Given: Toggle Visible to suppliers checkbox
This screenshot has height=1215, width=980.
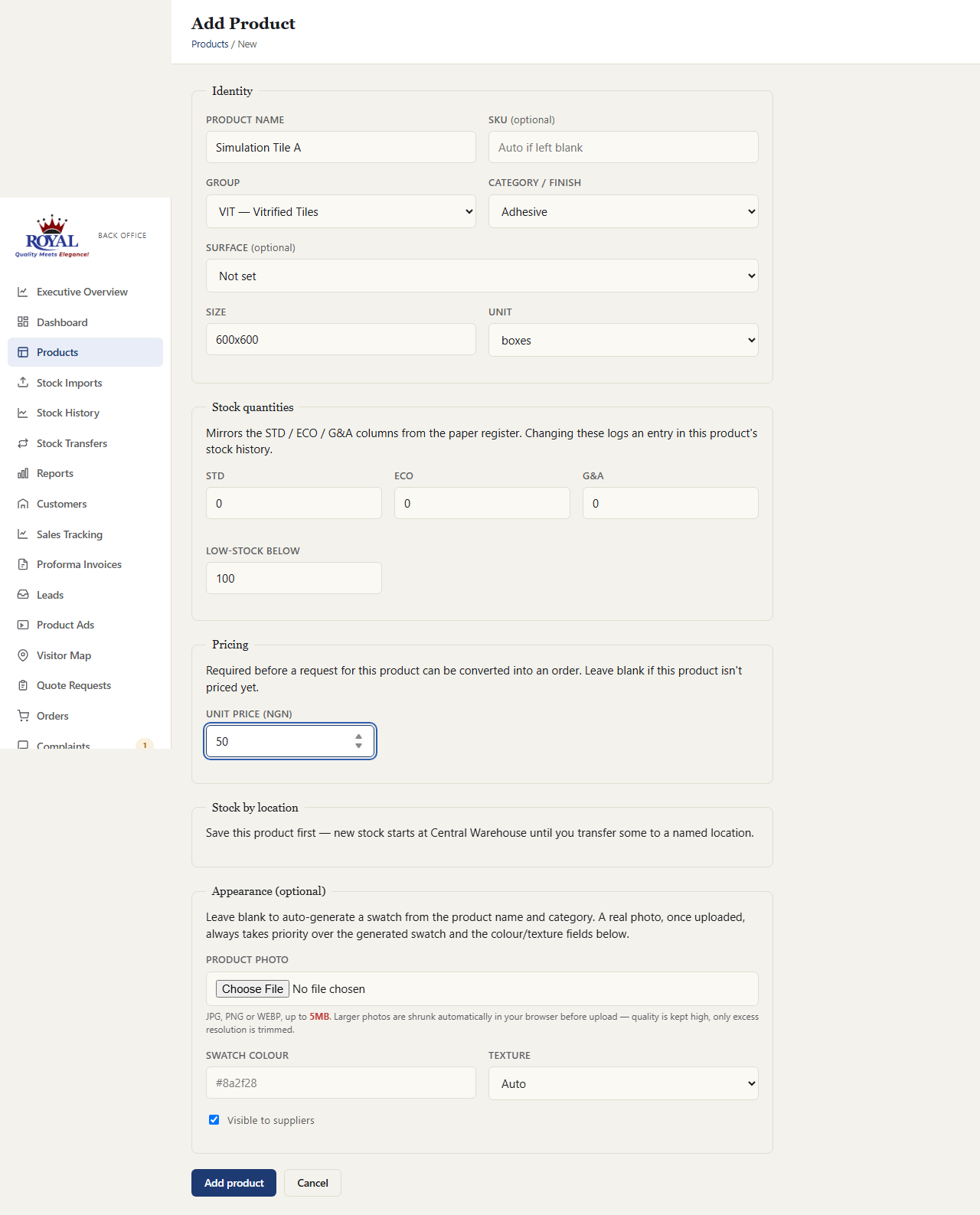Looking at the screenshot, I should pyautogui.click(x=214, y=1120).
